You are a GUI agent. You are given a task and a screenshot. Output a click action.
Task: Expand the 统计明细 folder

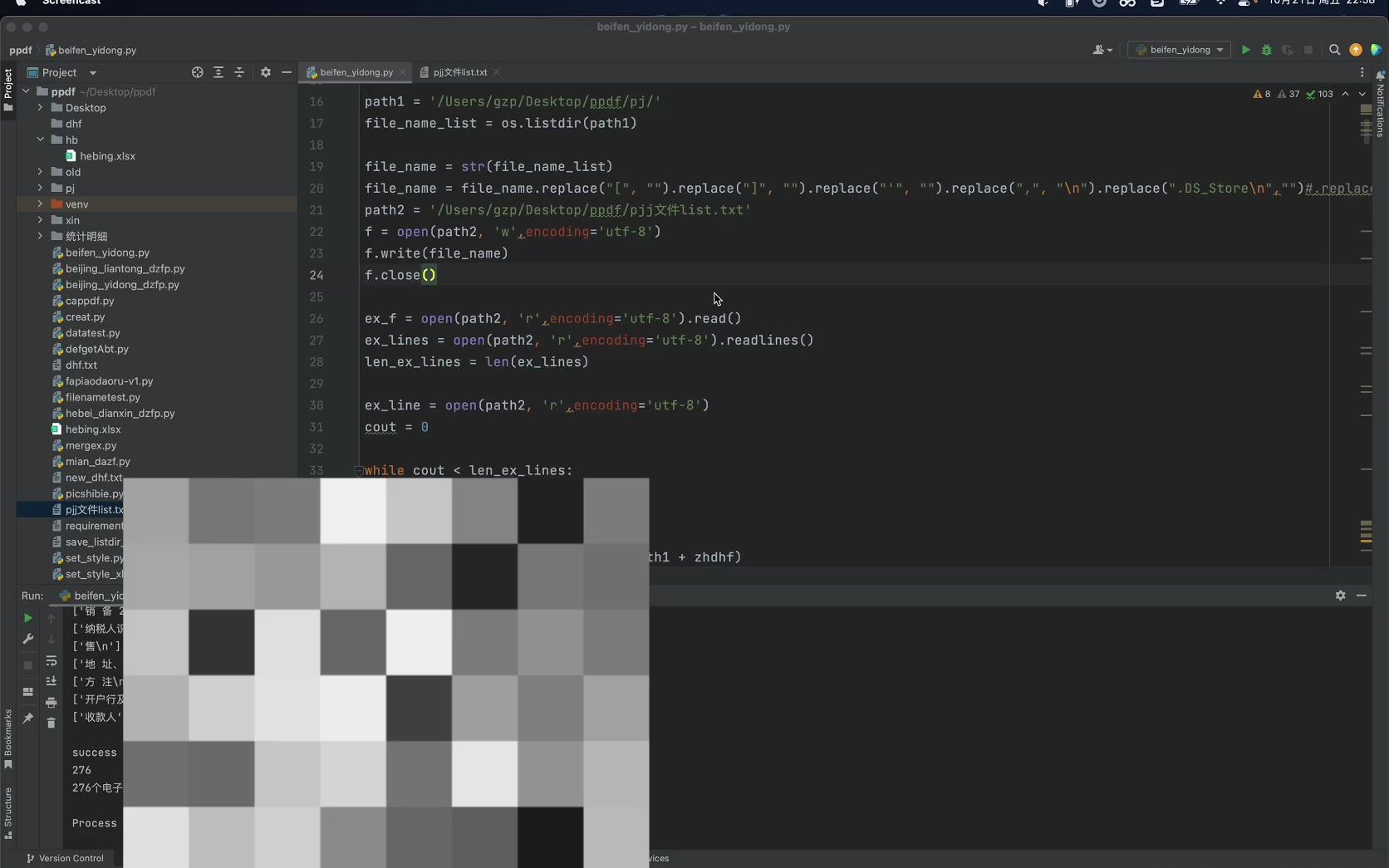40,236
